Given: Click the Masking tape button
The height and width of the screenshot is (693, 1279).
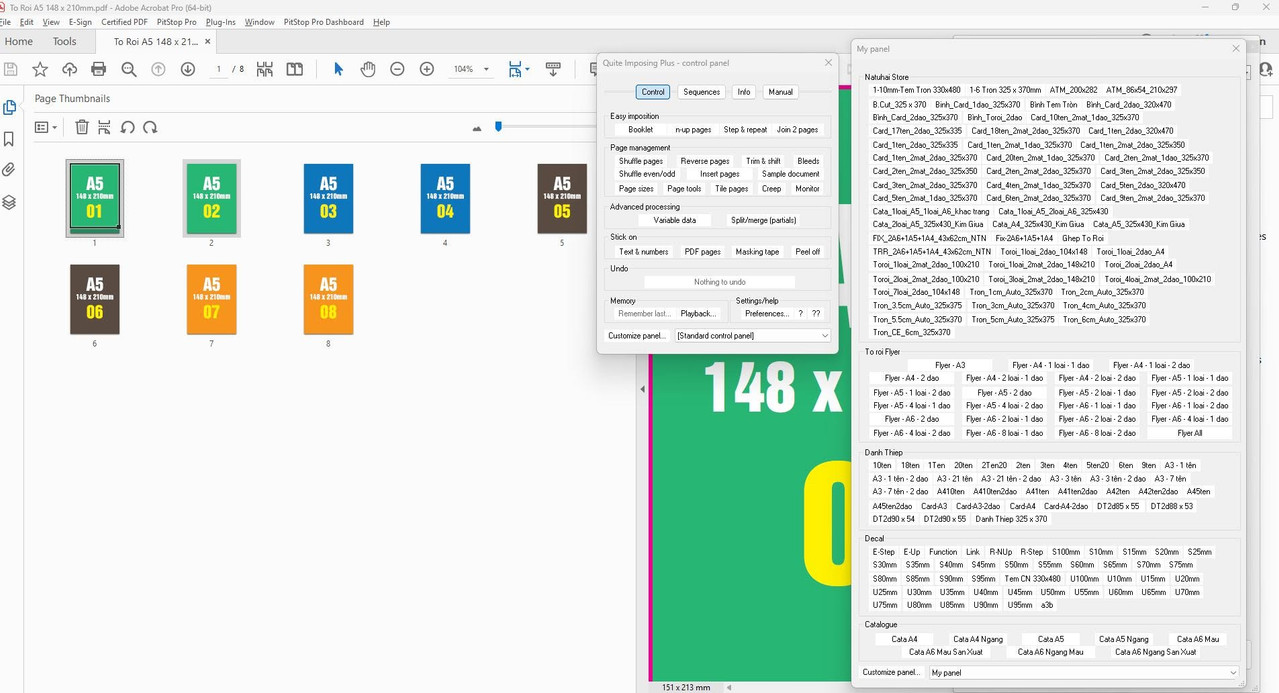Looking at the screenshot, I should pyautogui.click(x=757, y=252).
